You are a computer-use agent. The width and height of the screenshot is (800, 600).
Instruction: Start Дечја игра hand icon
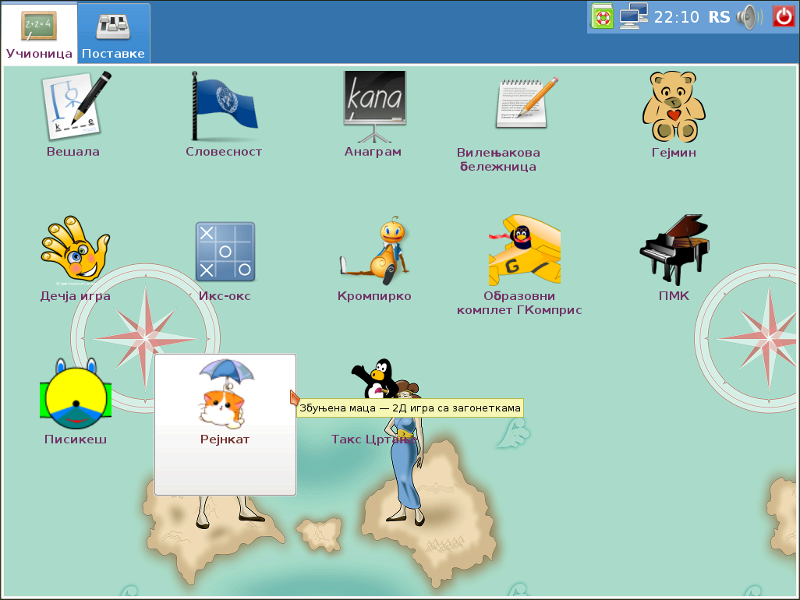coord(74,253)
